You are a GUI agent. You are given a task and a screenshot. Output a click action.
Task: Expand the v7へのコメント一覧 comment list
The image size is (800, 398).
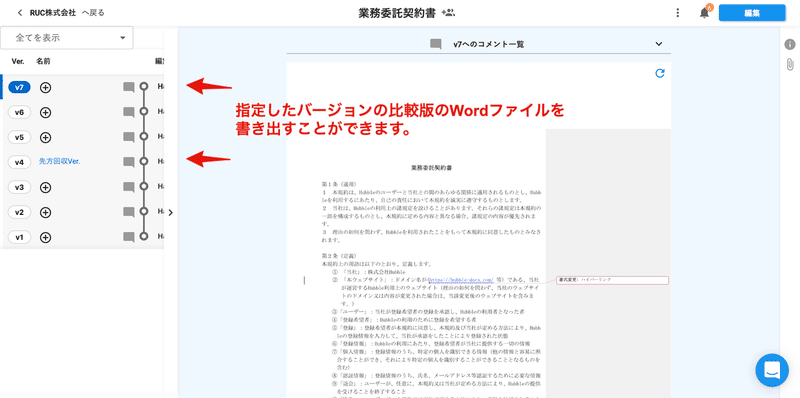tap(658, 44)
